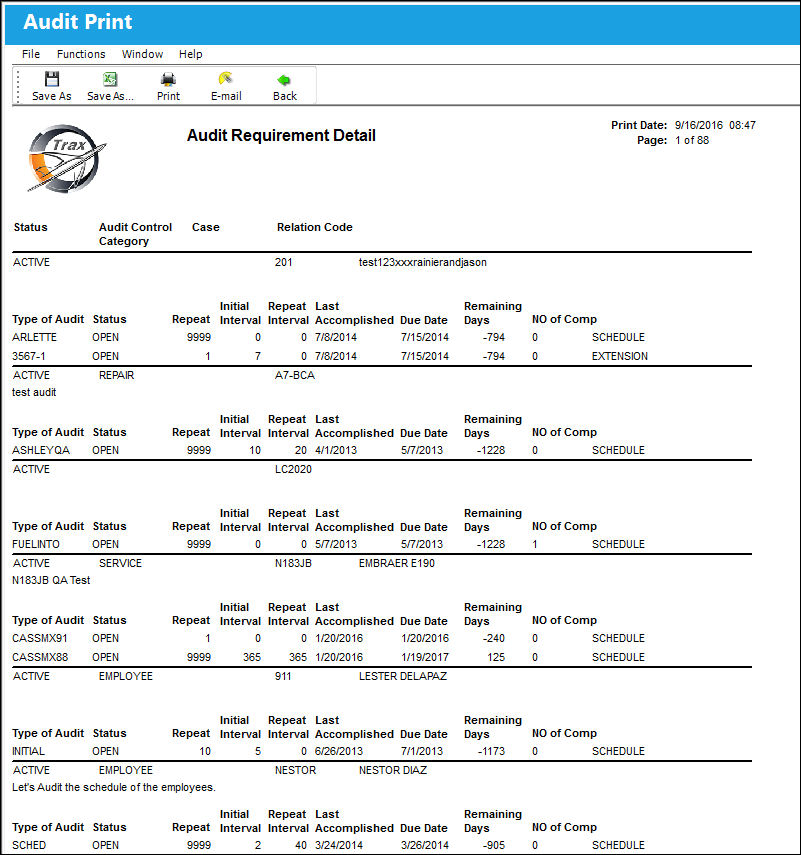Click relation code LC2020
Viewport: 801px width, 855px height.
click(x=293, y=469)
